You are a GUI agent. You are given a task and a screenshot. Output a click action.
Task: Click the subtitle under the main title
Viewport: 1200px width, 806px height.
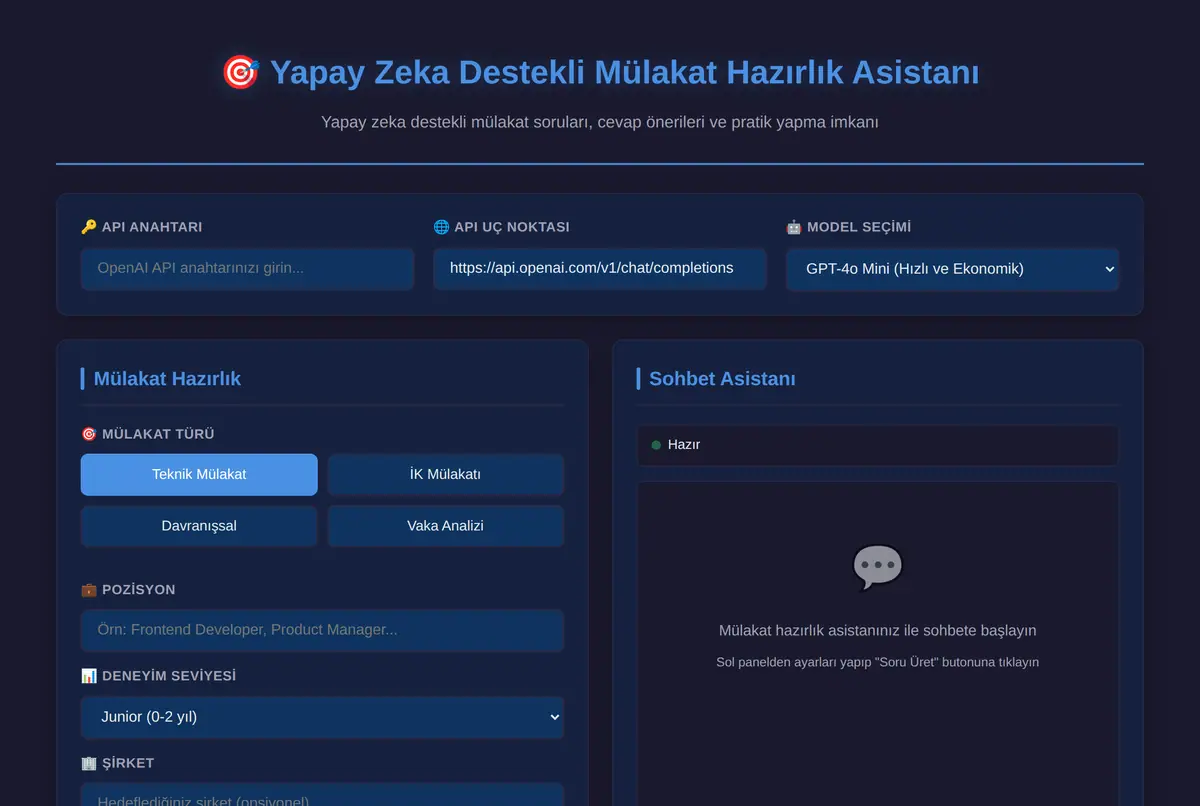[600, 122]
